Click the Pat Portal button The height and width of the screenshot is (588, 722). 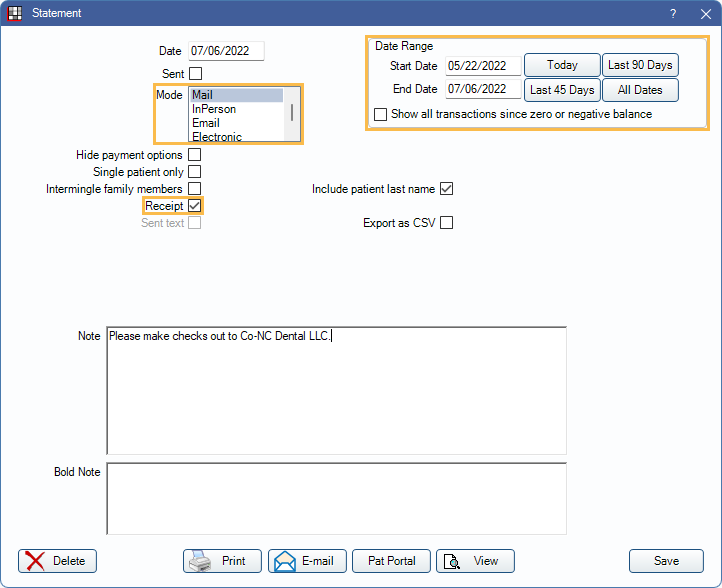[391, 561]
